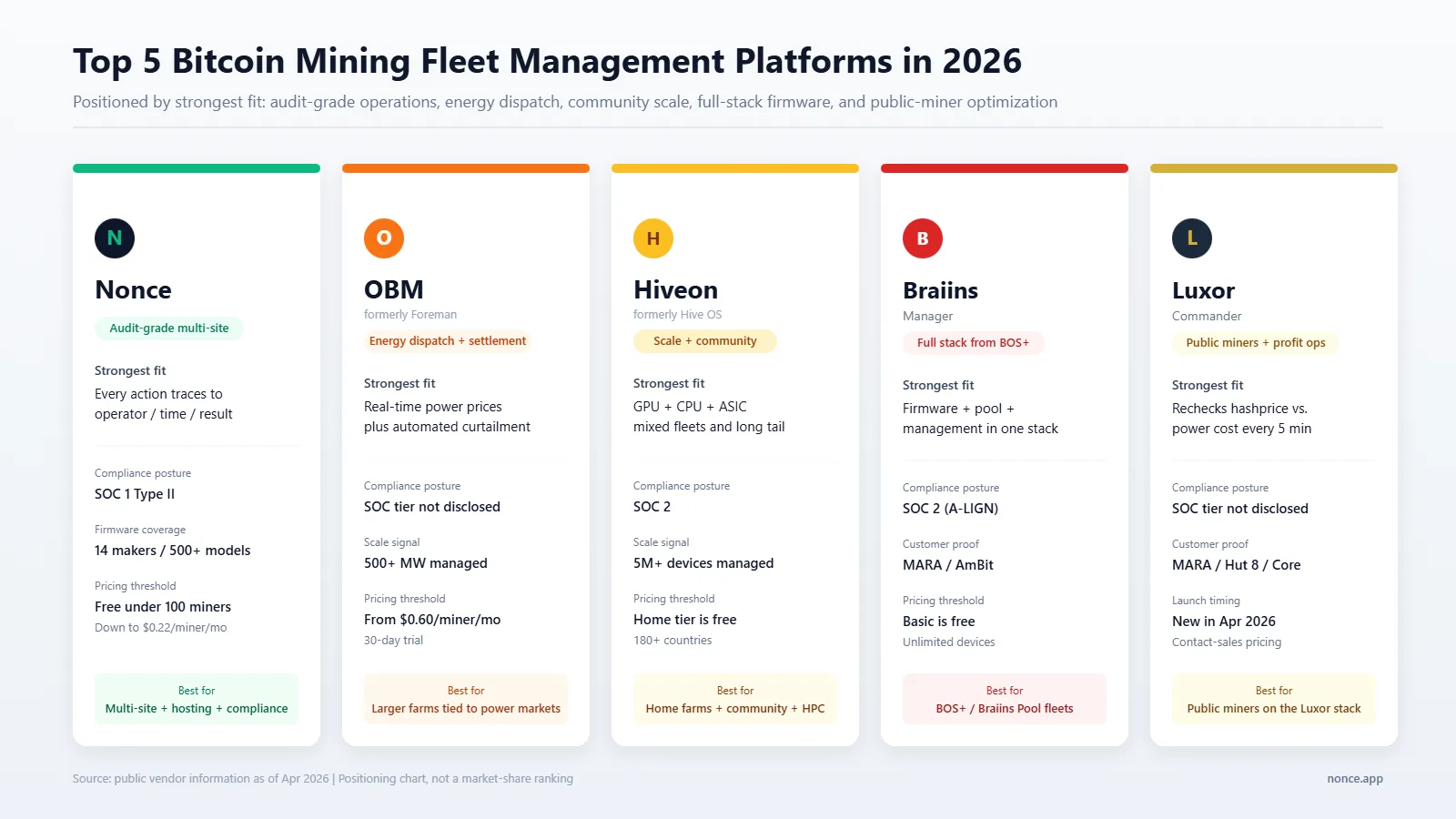Click 'Down to $0.22/miner/mo' text
Image resolution: width=1456 pixels, height=819 pixels.
click(x=160, y=628)
